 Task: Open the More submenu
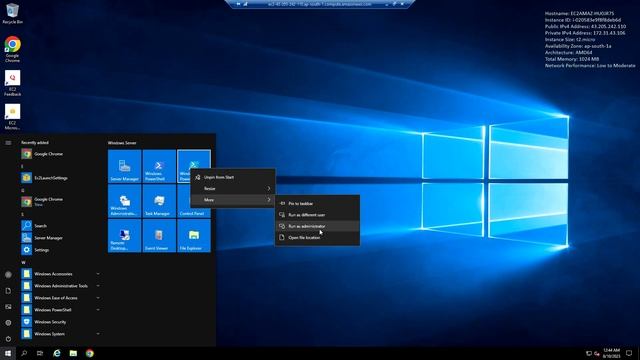233,200
